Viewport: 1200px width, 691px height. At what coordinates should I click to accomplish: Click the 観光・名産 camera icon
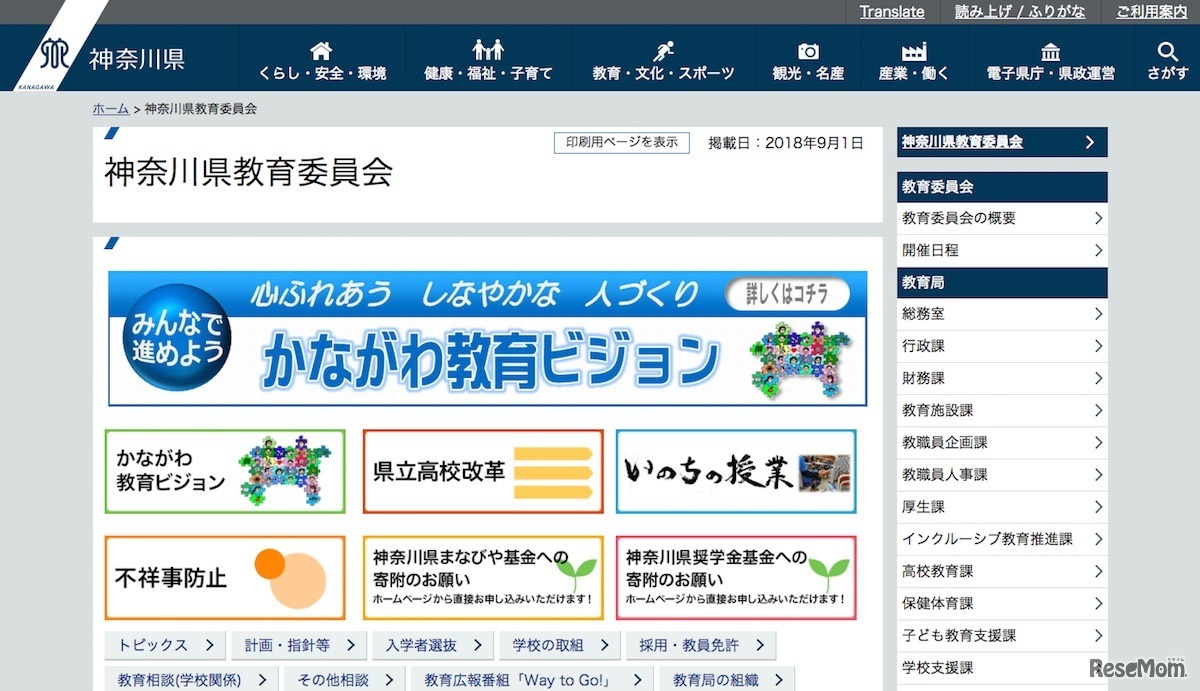(807, 48)
